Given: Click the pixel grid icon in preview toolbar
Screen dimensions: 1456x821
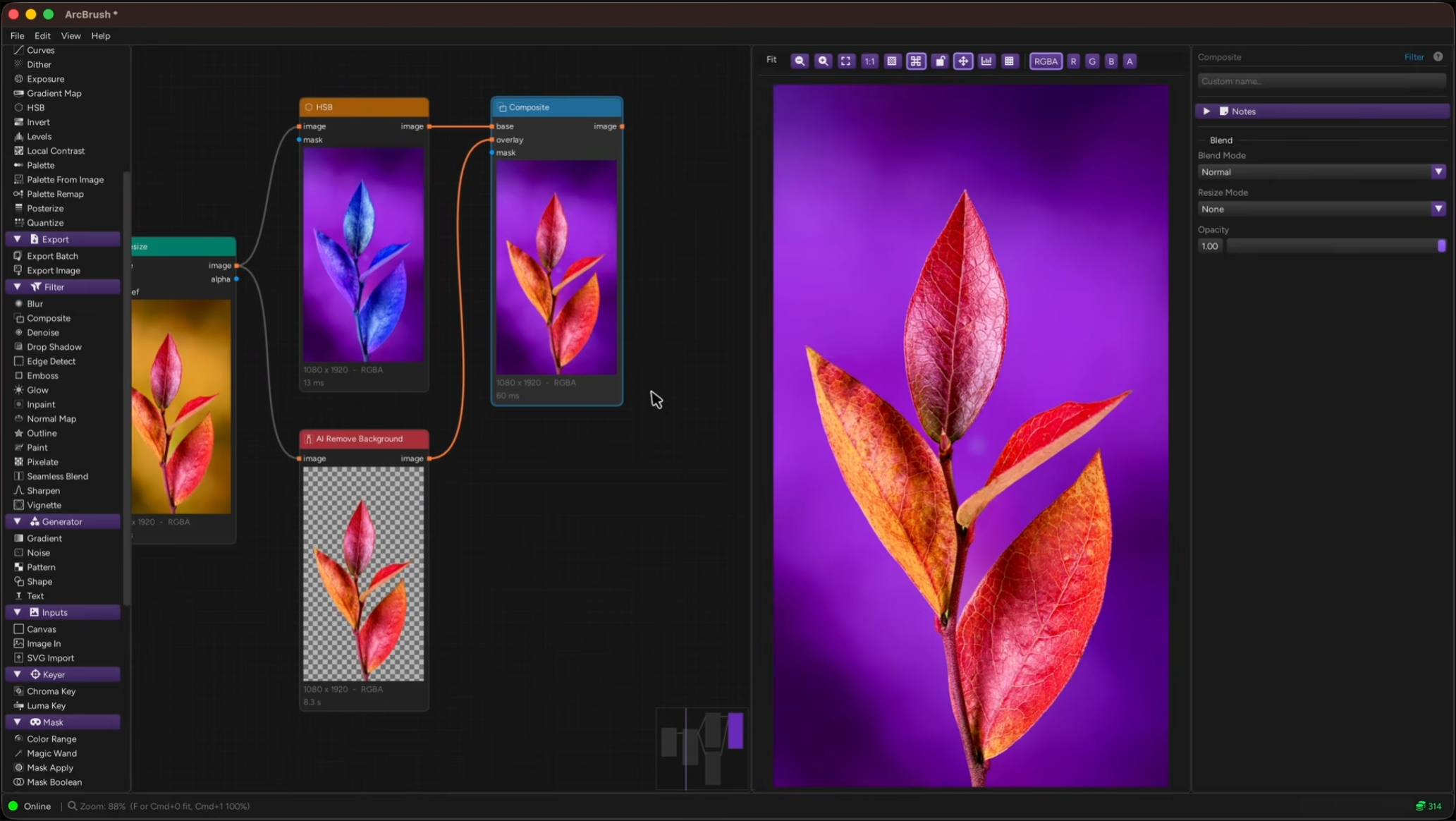Looking at the screenshot, I should (1010, 61).
